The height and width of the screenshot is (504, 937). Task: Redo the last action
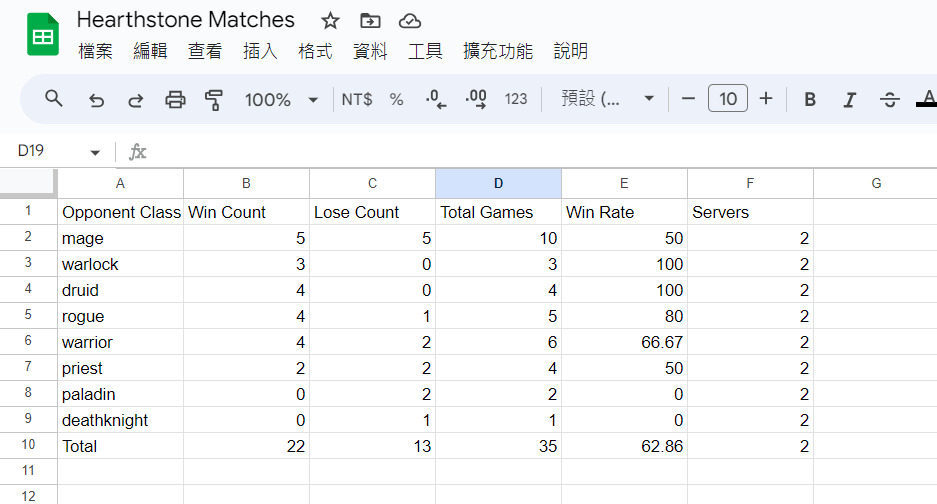(136, 99)
